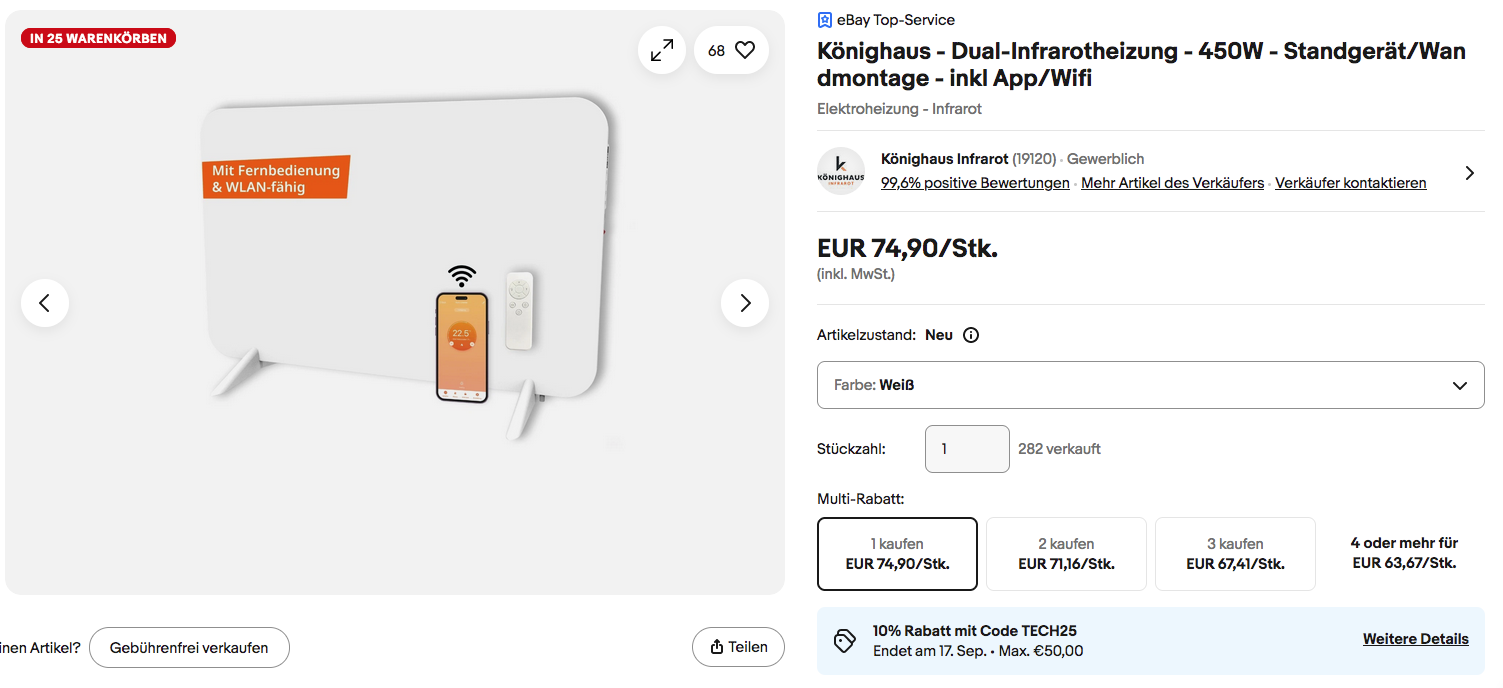Click "Verkäufer kontaktieren" link
1503x688 pixels.
[1350, 183]
